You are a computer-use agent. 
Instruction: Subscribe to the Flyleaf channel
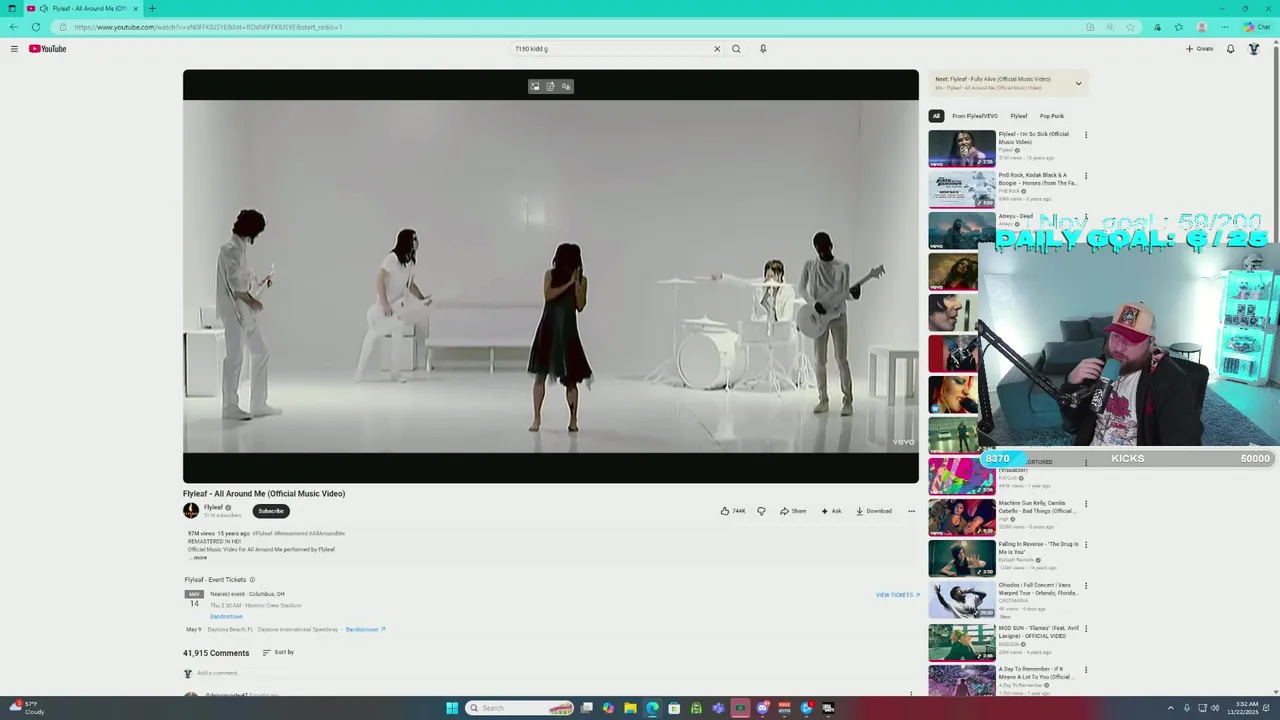point(271,511)
